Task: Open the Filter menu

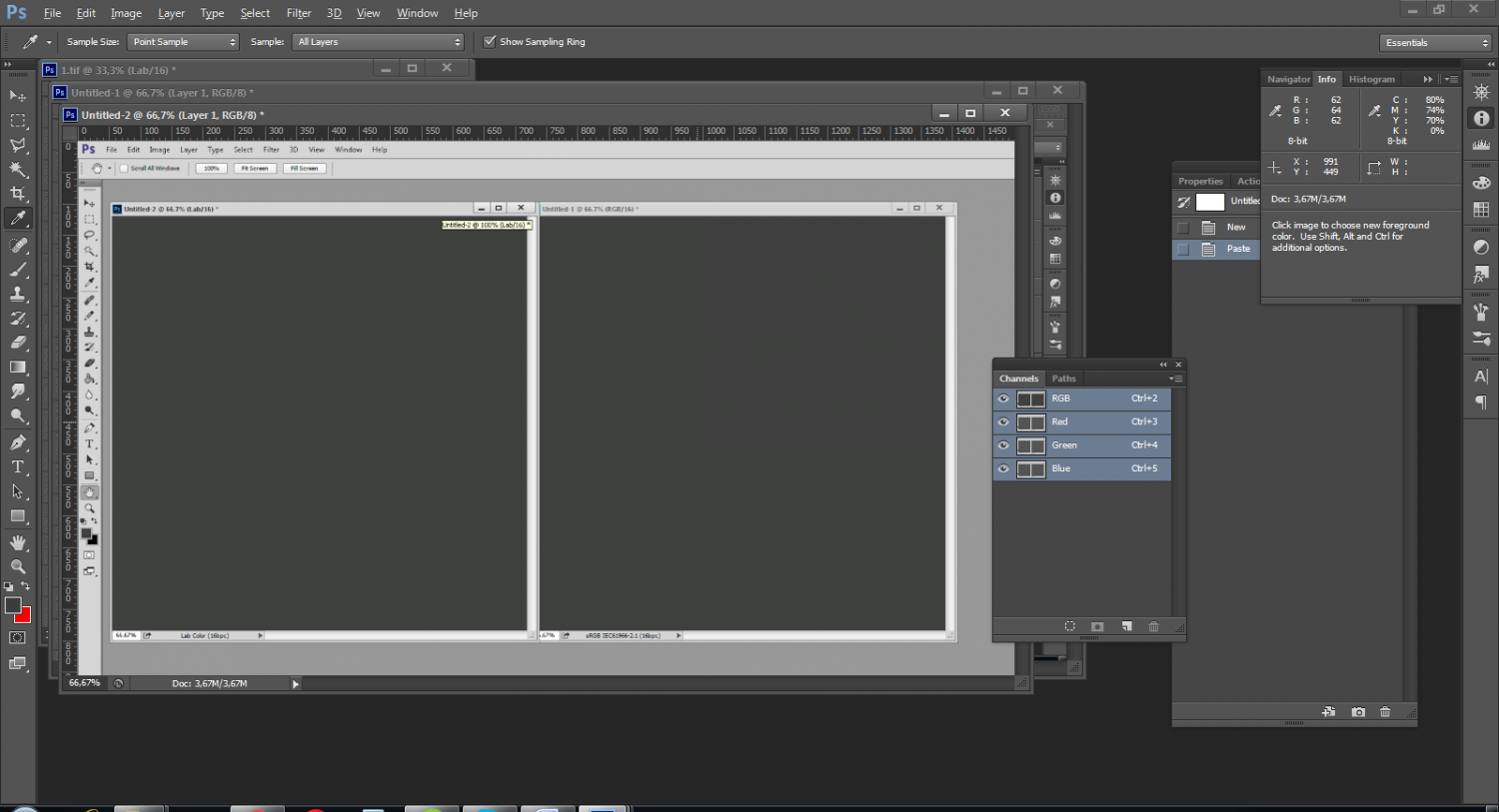Action: click(x=299, y=13)
